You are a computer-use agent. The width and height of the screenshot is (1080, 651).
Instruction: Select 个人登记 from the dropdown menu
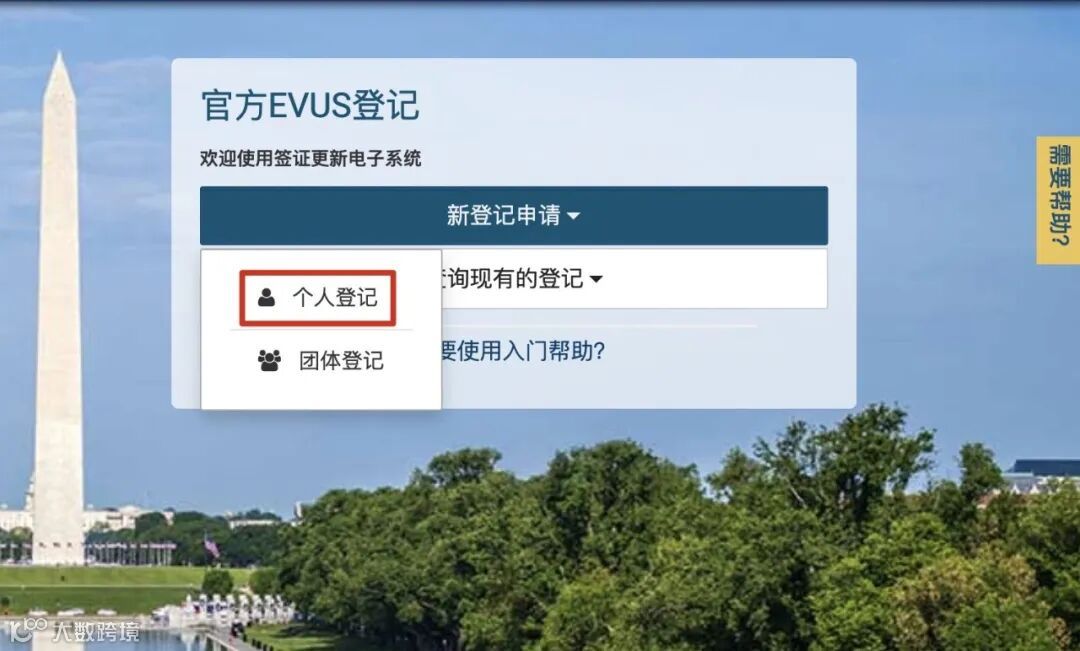pyautogui.click(x=318, y=298)
